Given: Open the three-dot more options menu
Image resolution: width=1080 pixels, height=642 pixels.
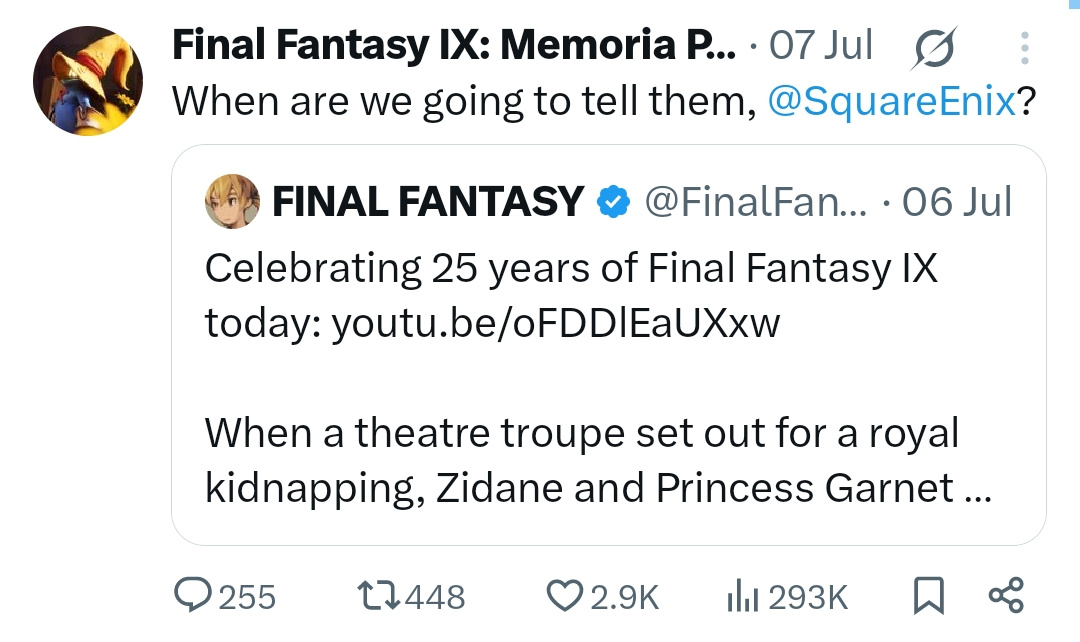Looking at the screenshot, I should (x=1025, y=48).
